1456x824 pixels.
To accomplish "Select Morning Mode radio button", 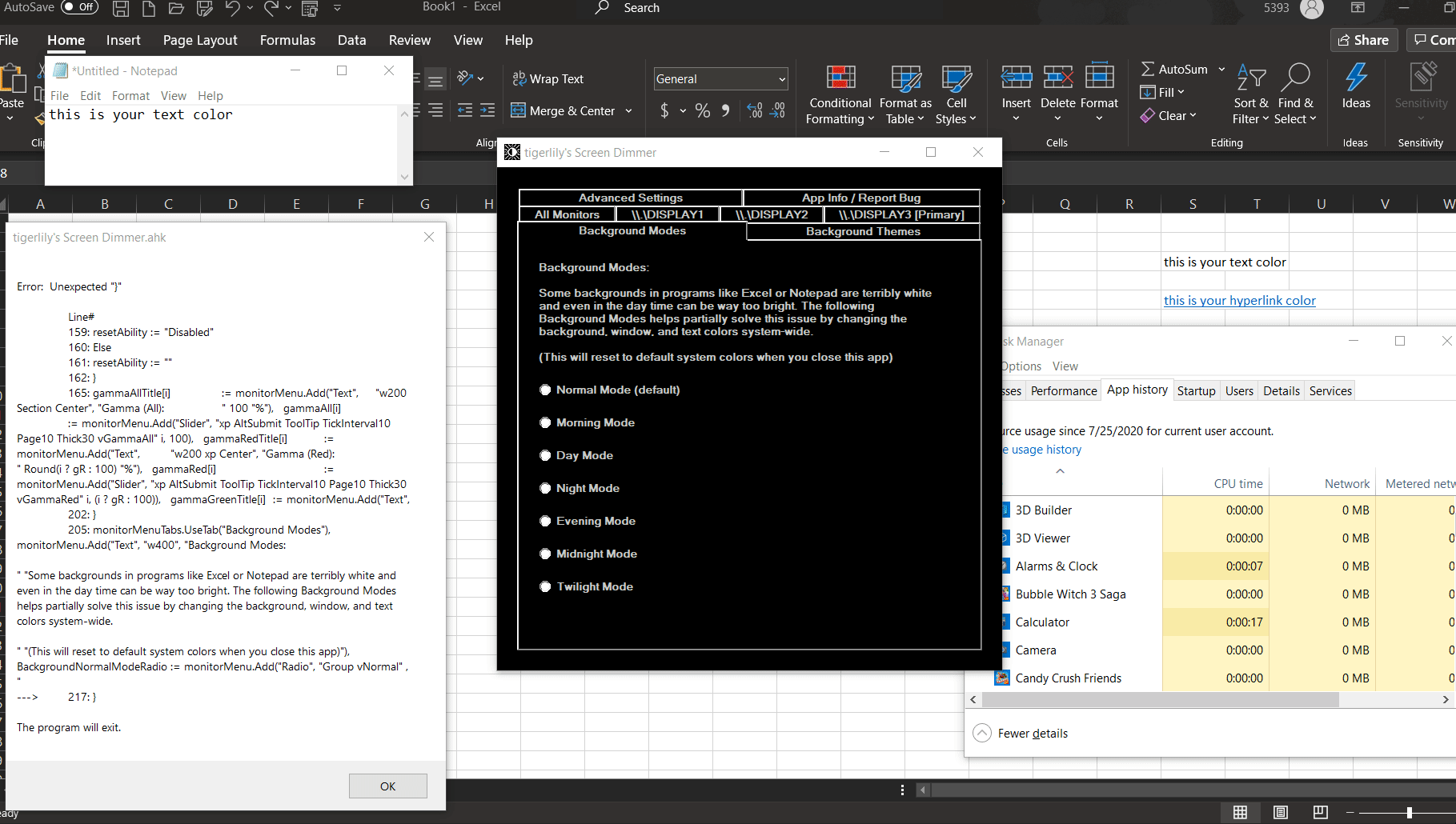I will click(x=545, y=422).
